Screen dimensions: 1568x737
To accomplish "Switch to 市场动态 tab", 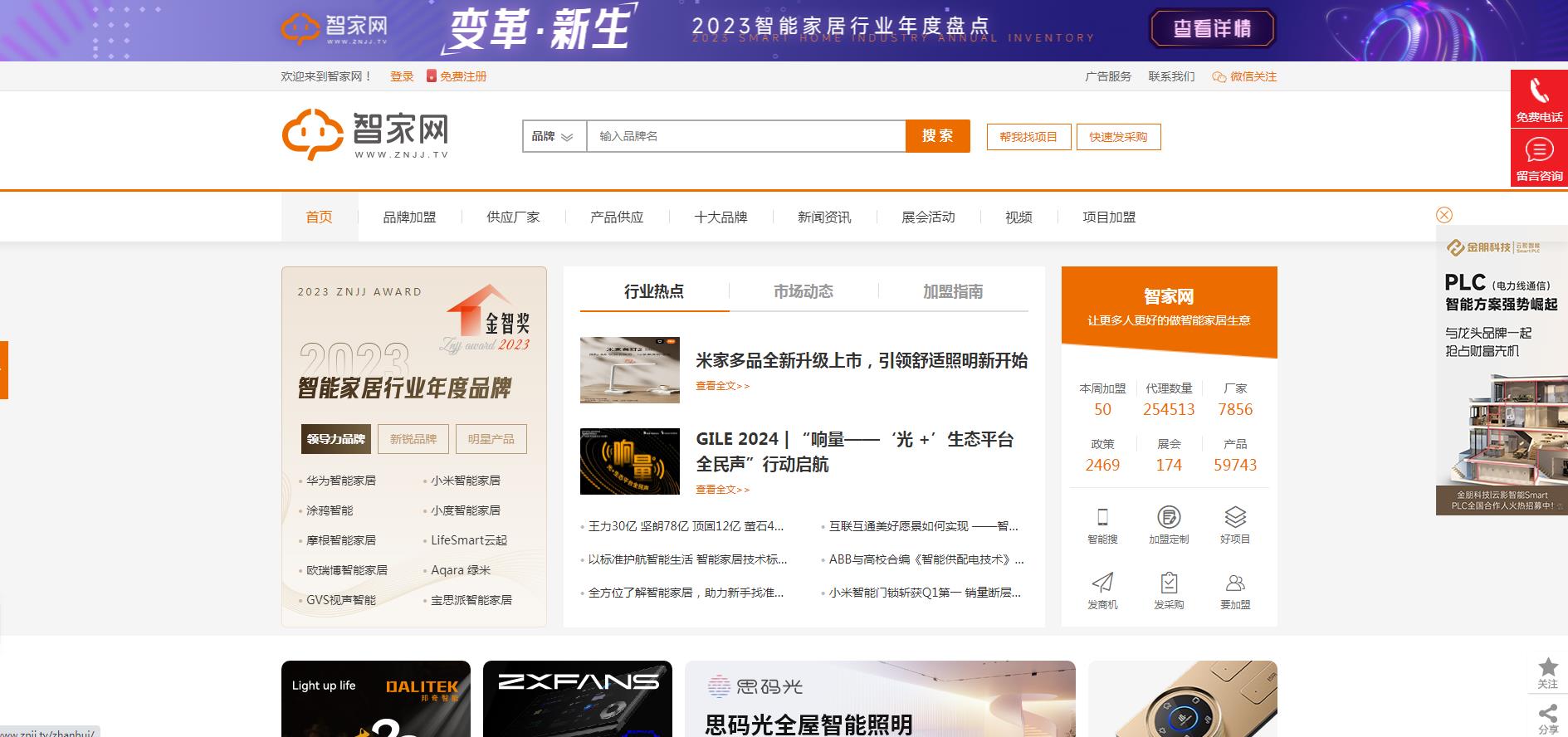I will (x=804, y=291).
